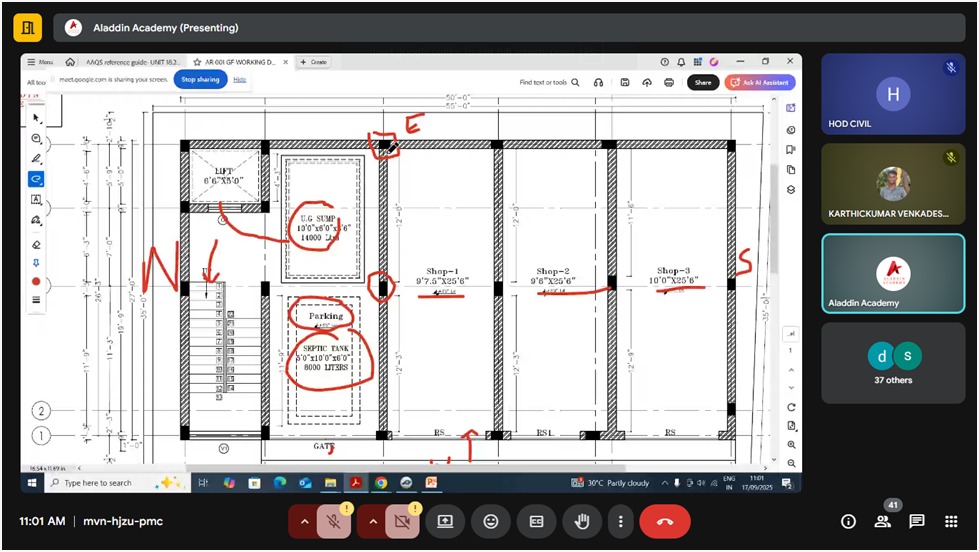This screenshot has width=979, height=552.
Task: Toggle closed captions in Meet
Action: pyautogui.click(x=536, y=521)
